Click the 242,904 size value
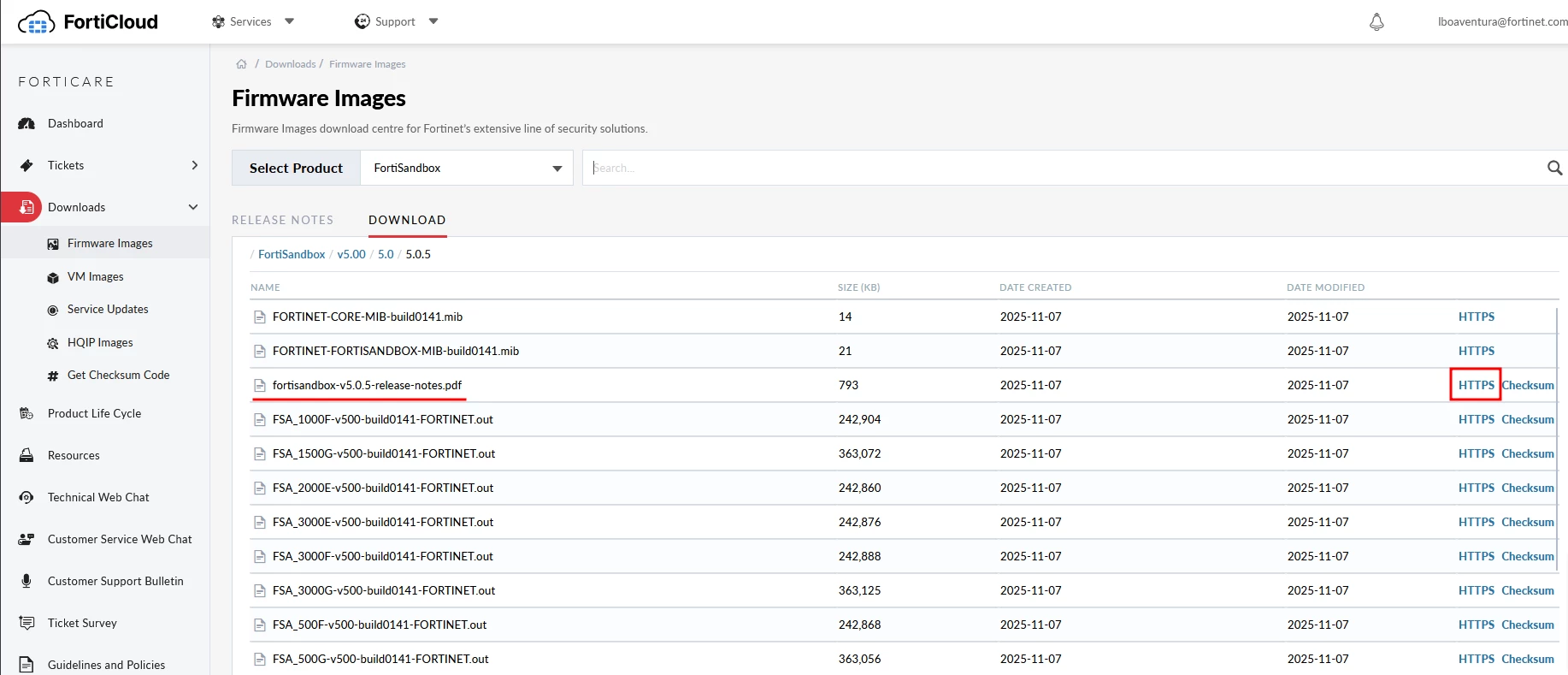This screenshot has height=675, width=1568. coord(859,419)
